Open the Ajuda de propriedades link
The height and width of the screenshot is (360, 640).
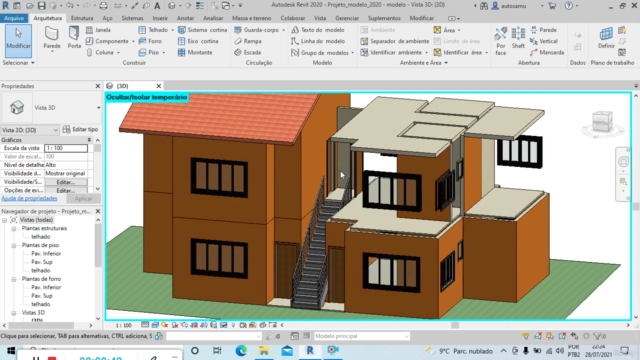(x=29, y=198)
